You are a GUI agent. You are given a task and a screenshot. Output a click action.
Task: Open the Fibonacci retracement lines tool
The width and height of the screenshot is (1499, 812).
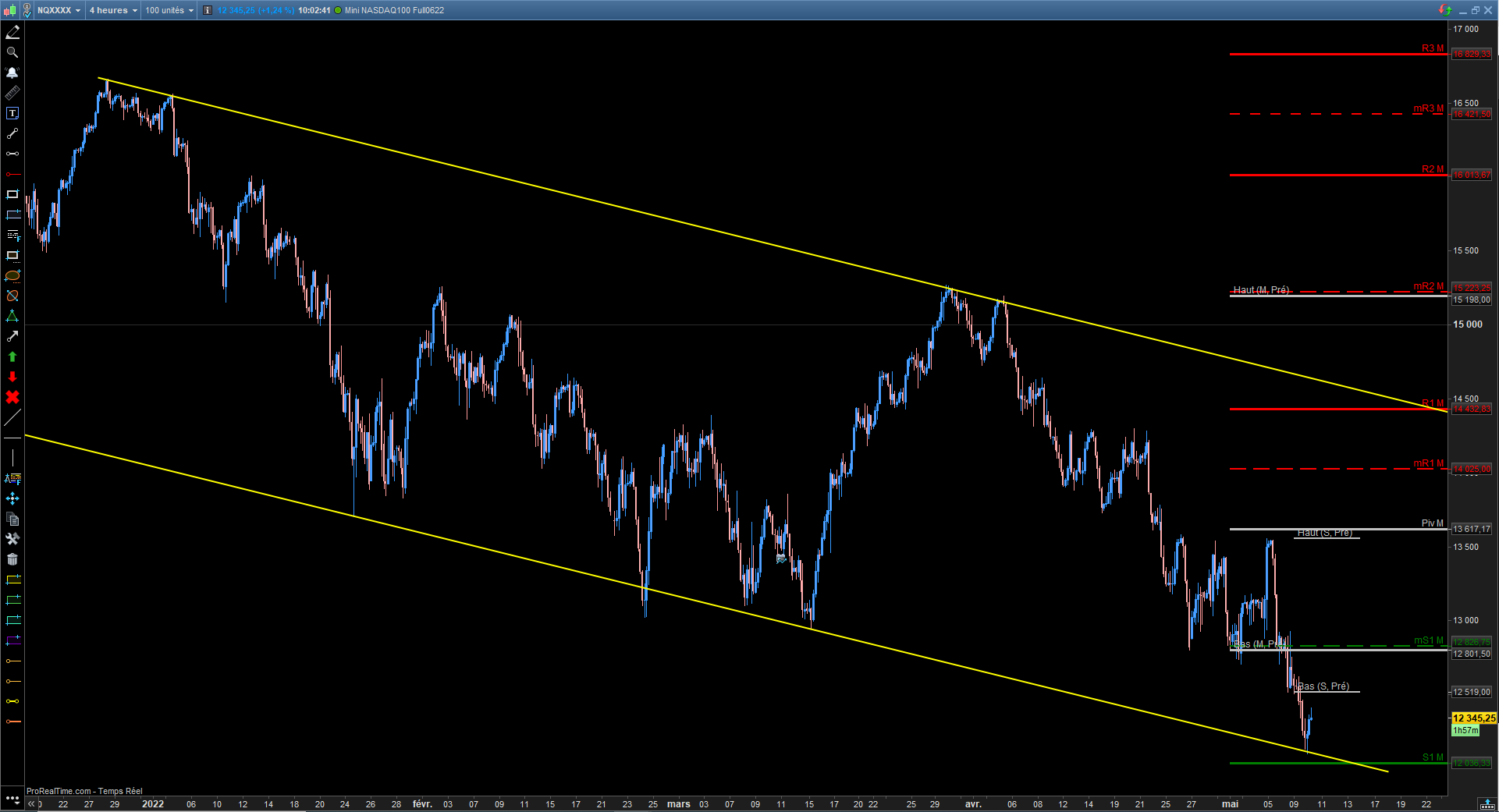coord(12,235)
